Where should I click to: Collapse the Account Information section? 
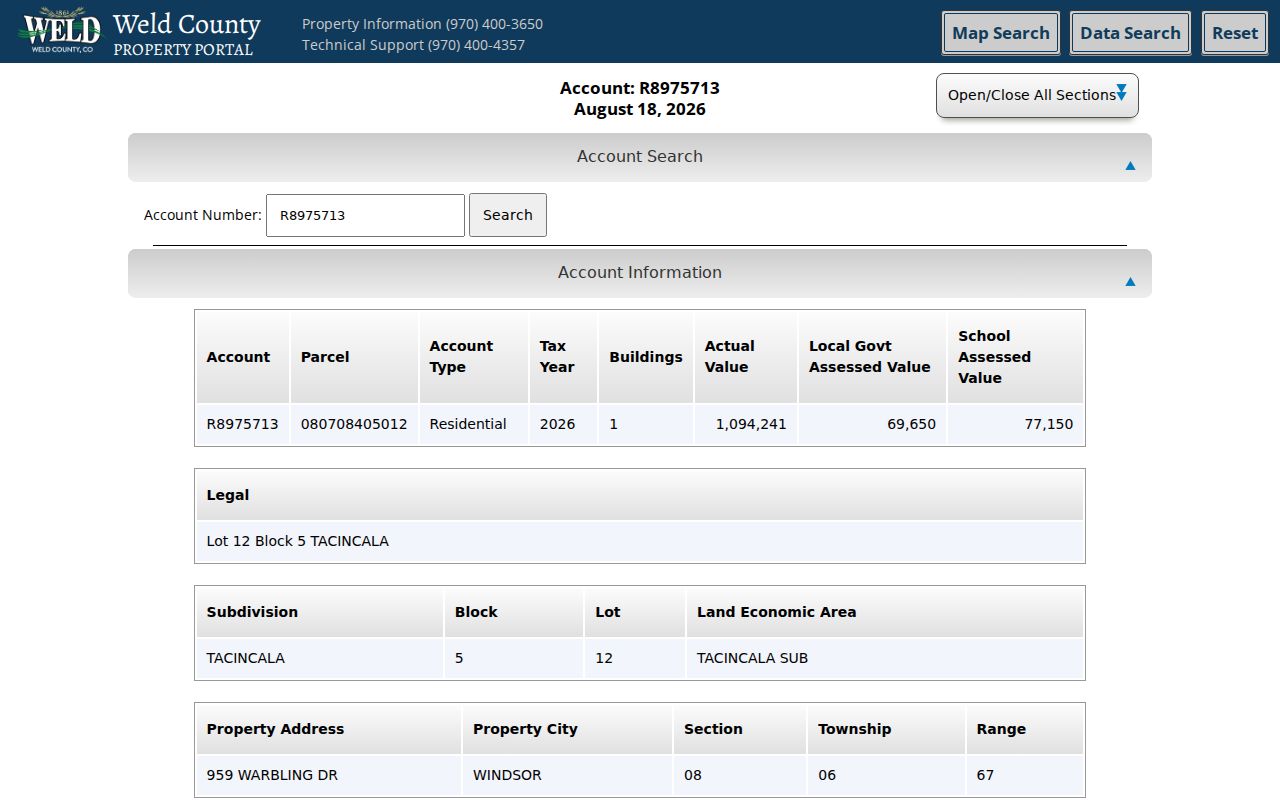(640, 273)
